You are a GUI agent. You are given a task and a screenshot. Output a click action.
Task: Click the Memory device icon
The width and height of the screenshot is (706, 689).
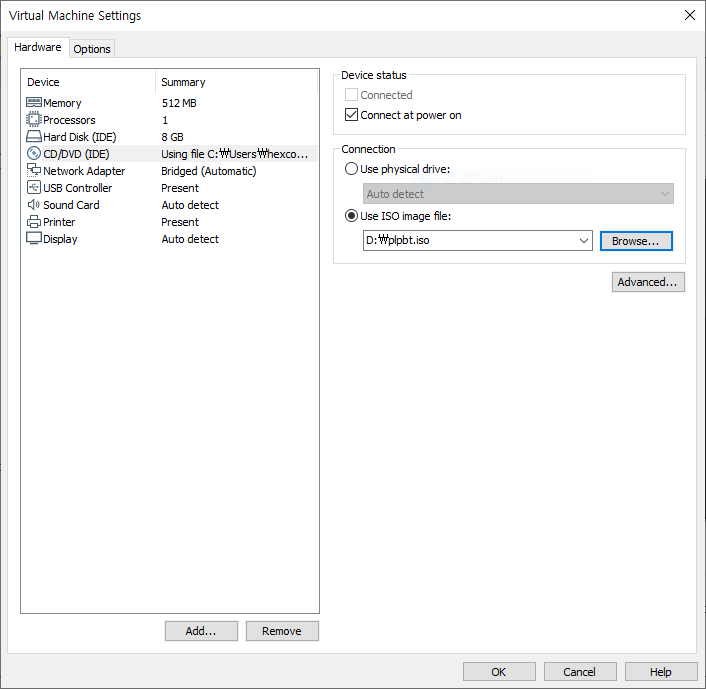point(34,103)
